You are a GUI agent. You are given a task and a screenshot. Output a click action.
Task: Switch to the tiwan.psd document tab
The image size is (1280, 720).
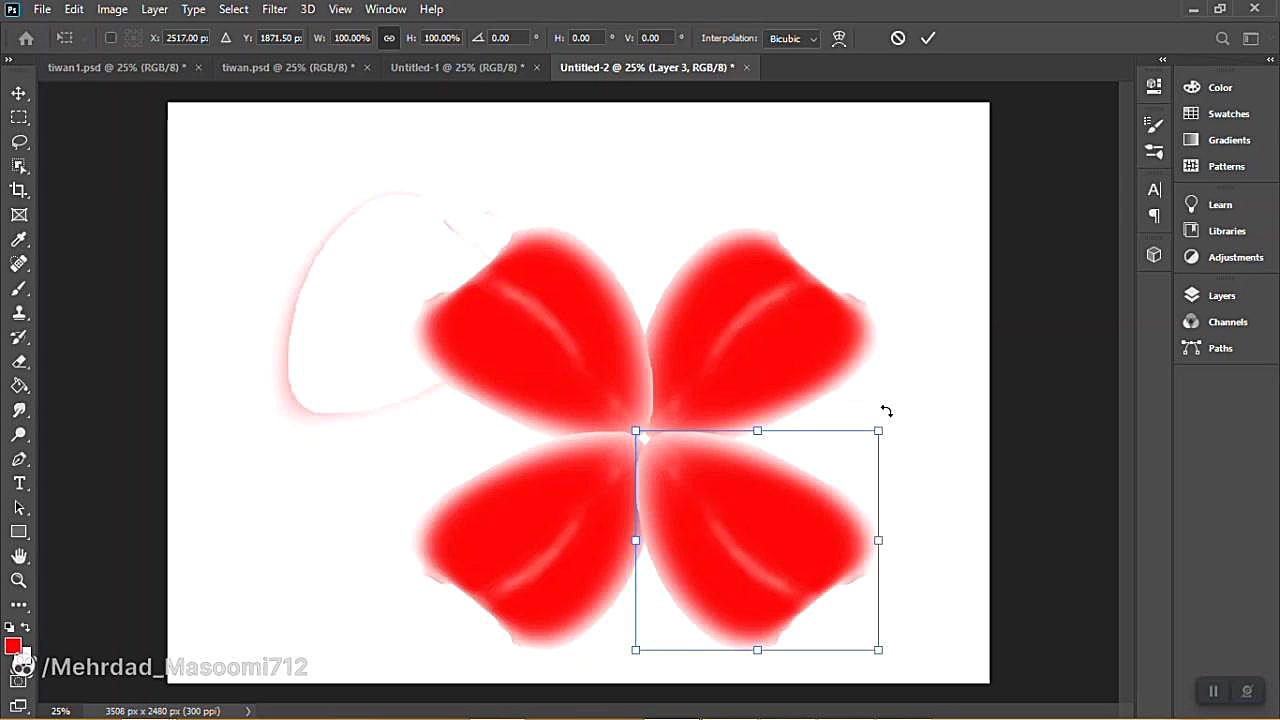coord(288,67)
